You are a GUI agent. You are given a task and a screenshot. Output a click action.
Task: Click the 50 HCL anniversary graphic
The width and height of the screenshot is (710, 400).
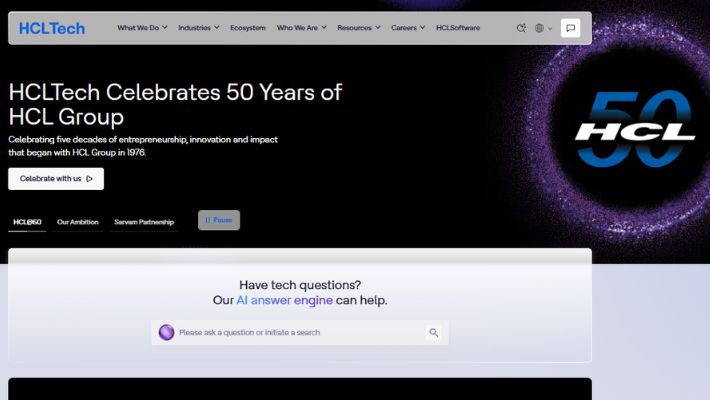tap(634, 130)
